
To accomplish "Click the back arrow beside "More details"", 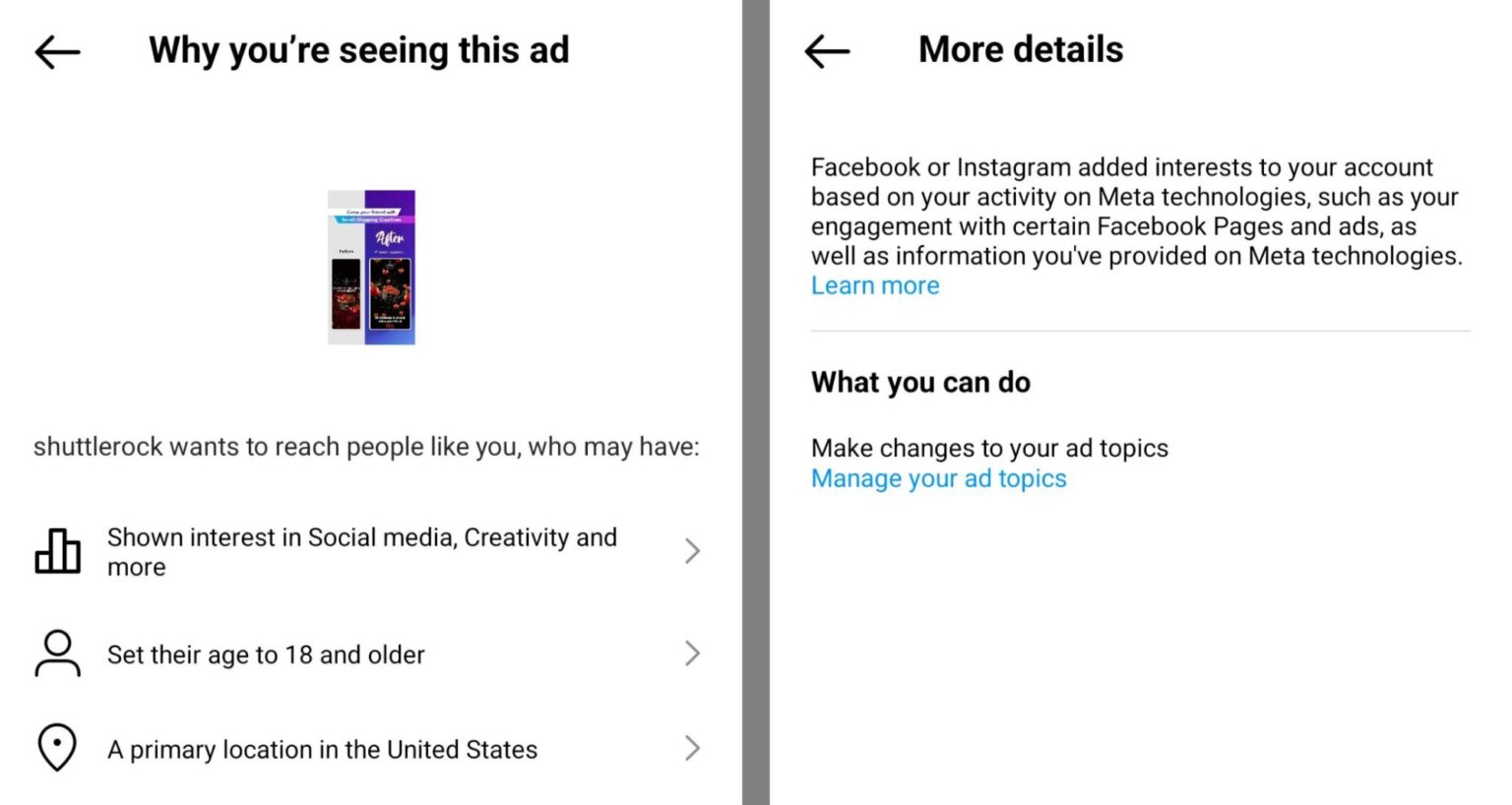I will click(x=827, y=51).
